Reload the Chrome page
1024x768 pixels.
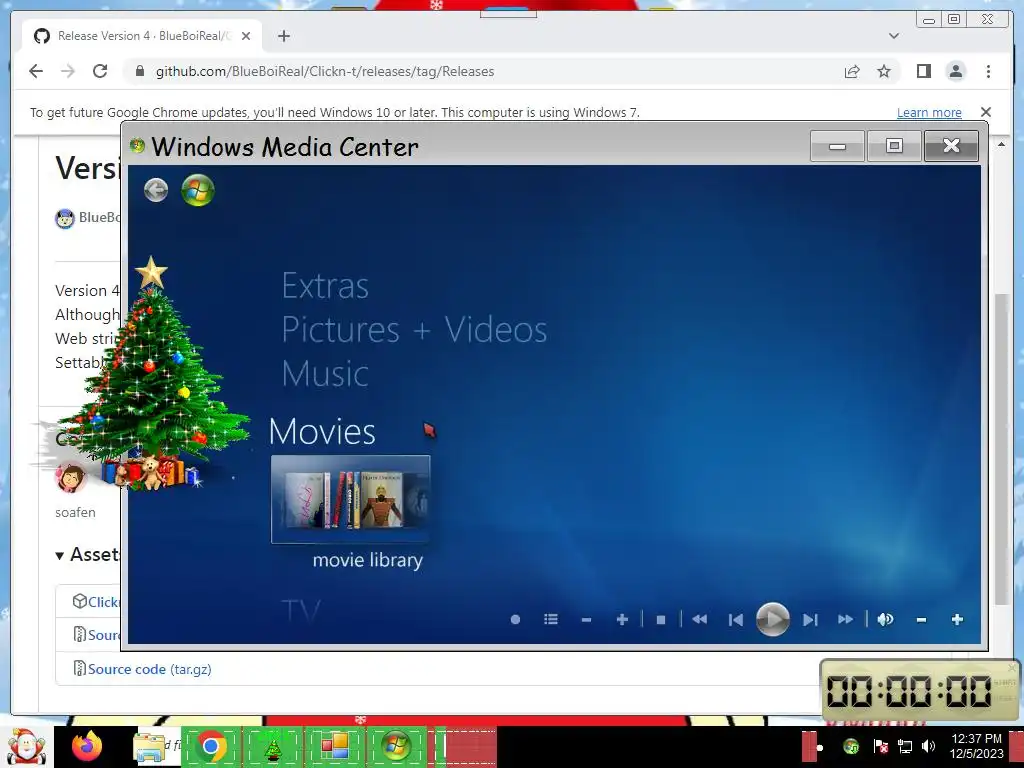(x=100, y=71)
